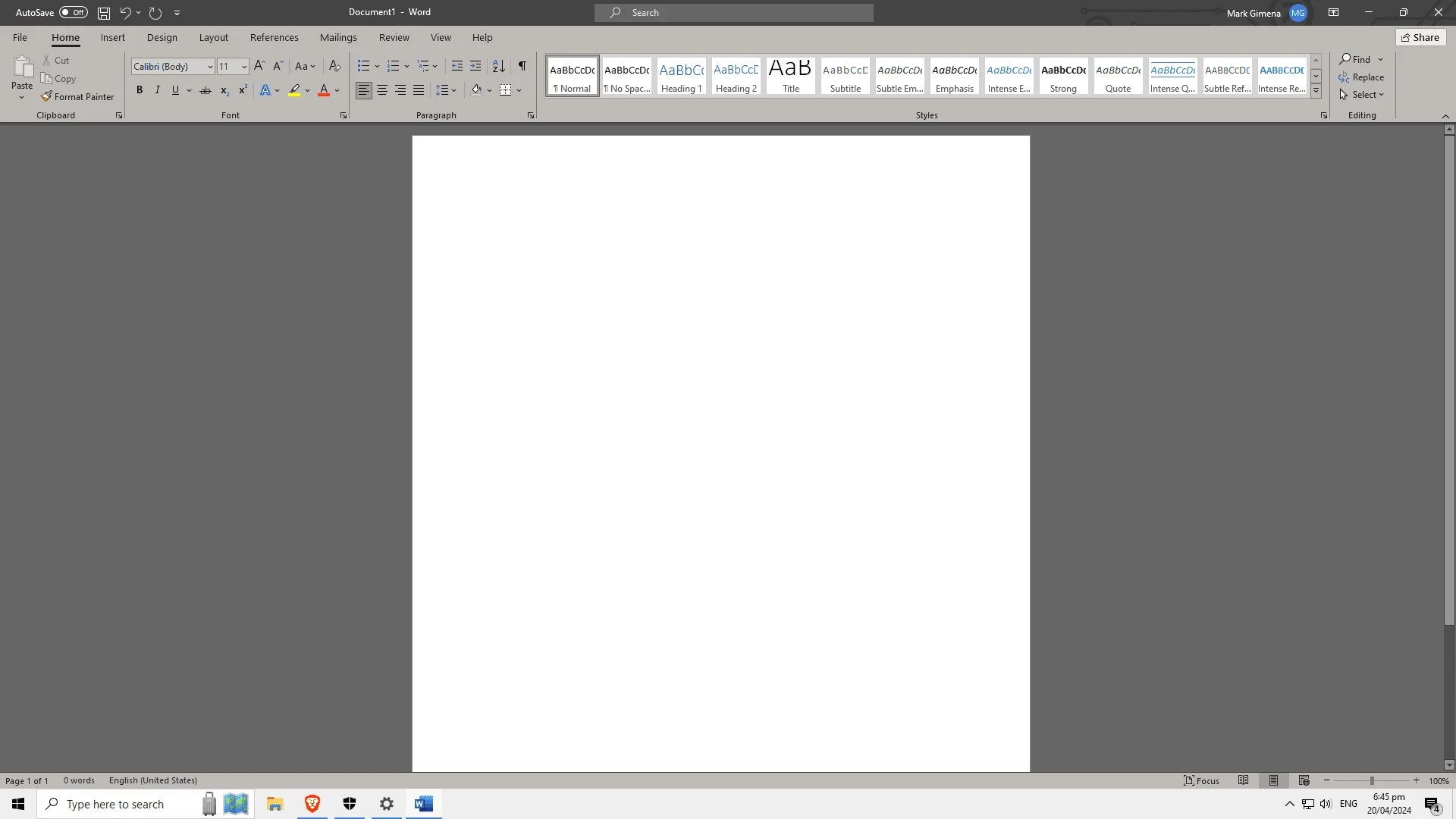Click the Share button
This screenshot has width=1456, height=819.
(1420, 37)
